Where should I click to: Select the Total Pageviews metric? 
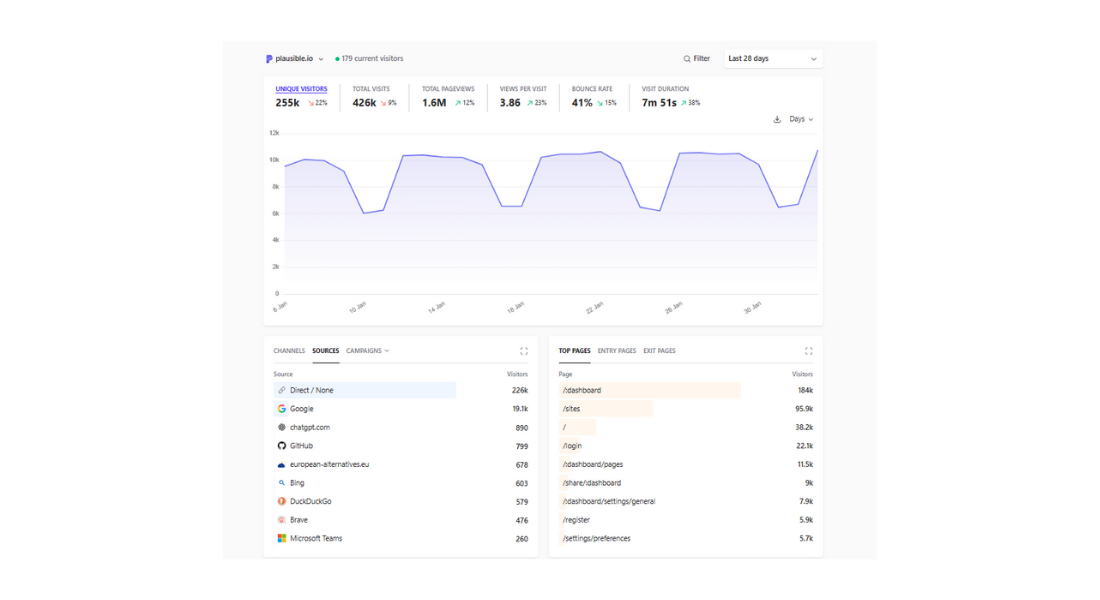[x=448, y=96]
